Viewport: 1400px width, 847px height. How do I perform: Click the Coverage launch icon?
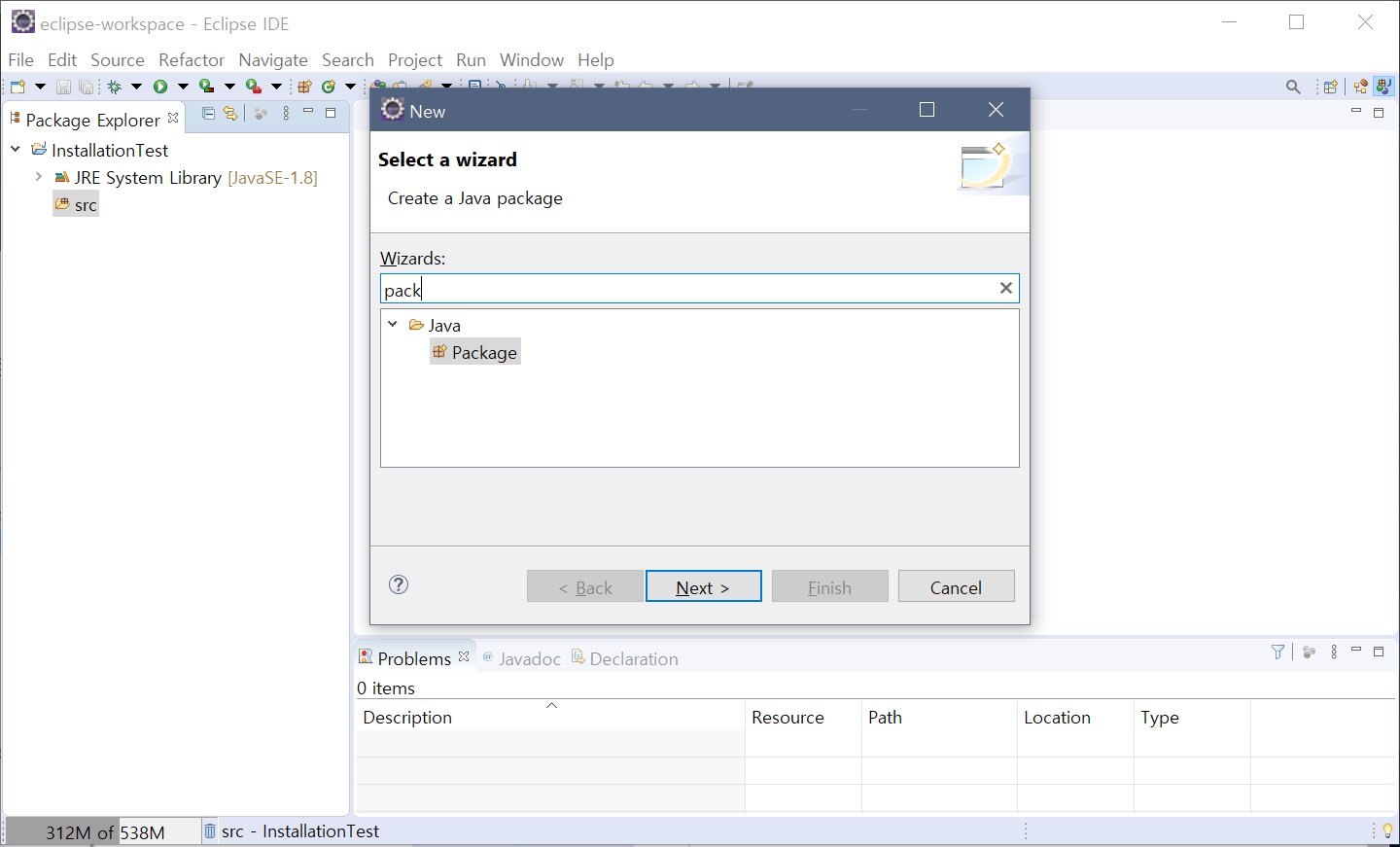click(x=207, y=87)
